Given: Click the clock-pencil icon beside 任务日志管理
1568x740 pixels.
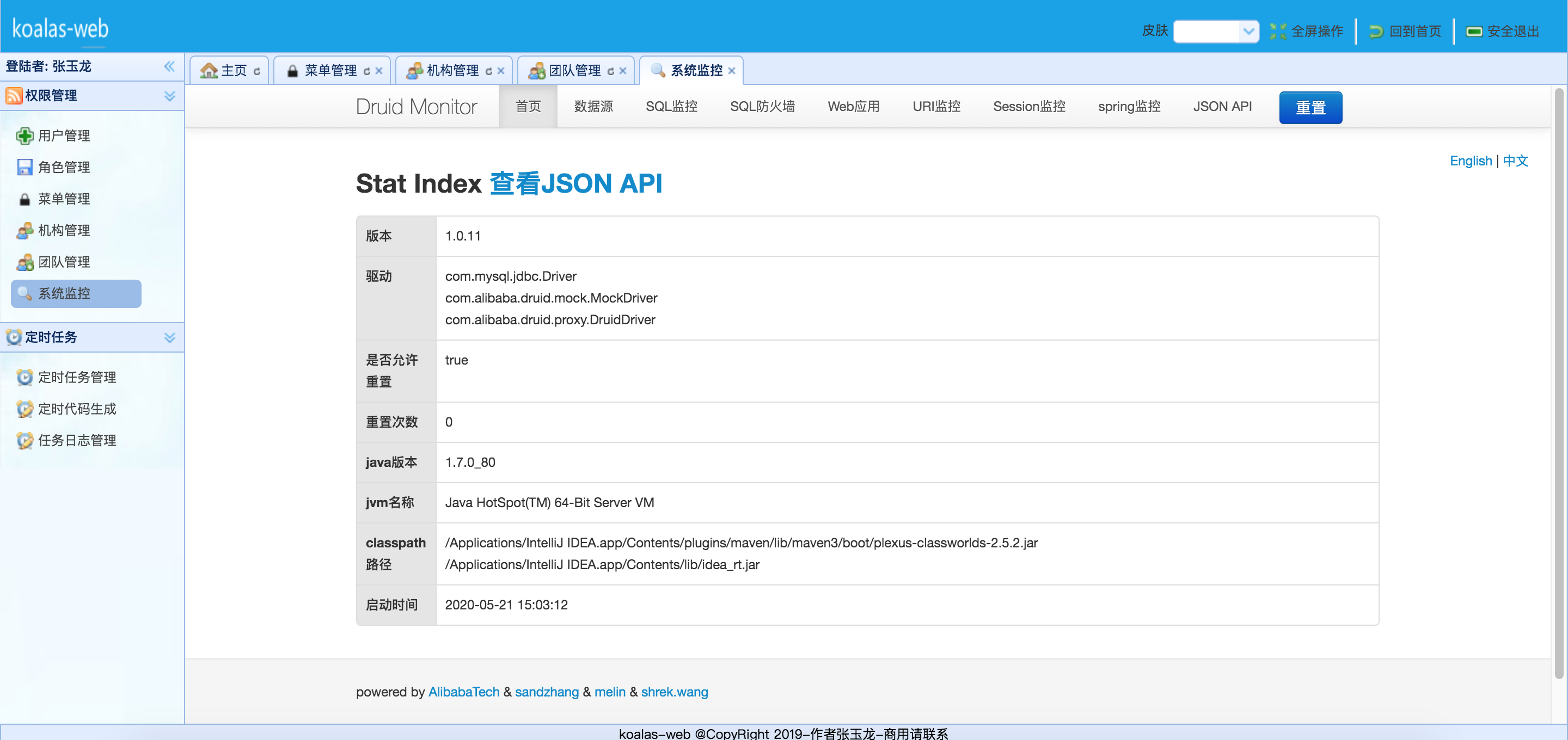Looking at the screenshot, I should [x=24, y=441].
